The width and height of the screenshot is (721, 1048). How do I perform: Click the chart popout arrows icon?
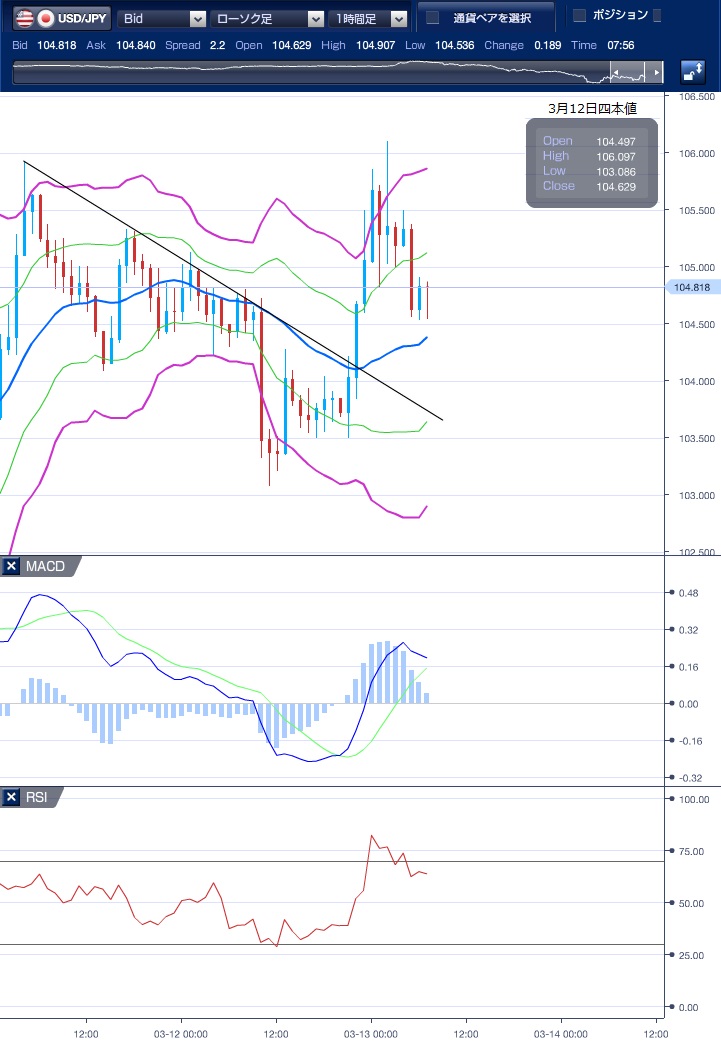[693, 72]
